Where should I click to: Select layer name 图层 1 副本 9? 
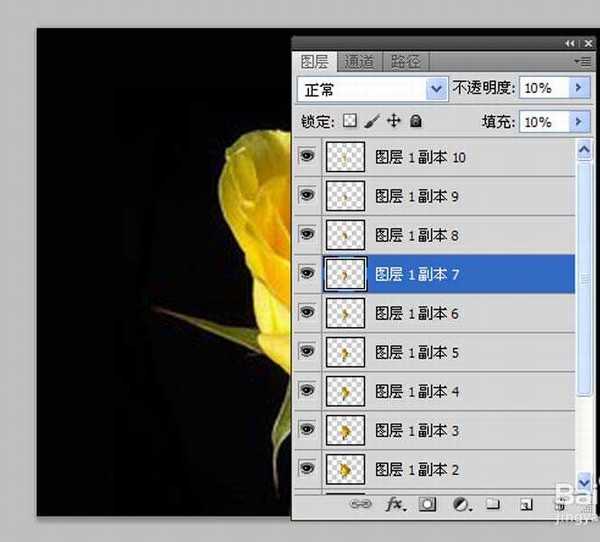417,196
